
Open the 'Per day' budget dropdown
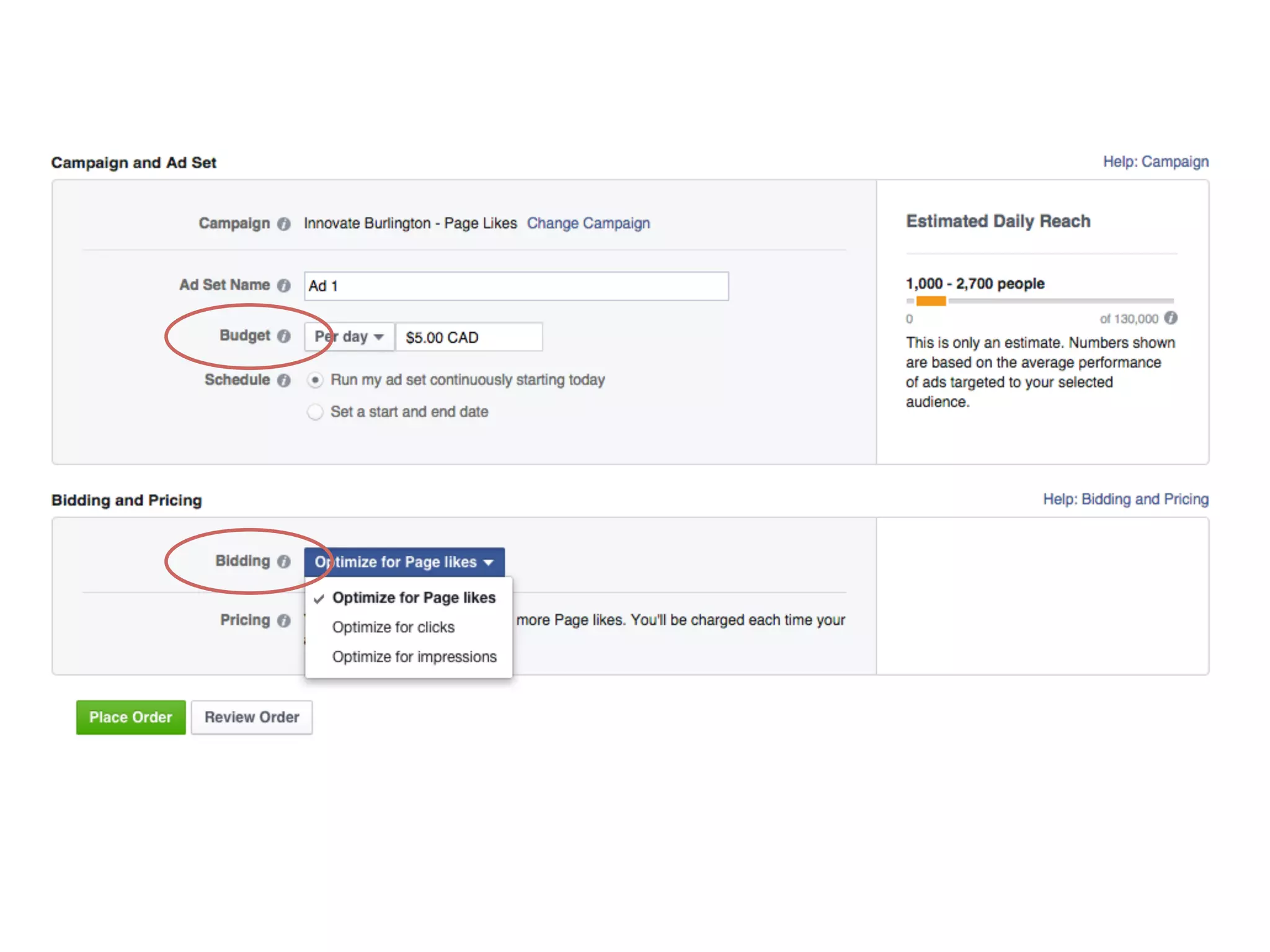[349, 337]
